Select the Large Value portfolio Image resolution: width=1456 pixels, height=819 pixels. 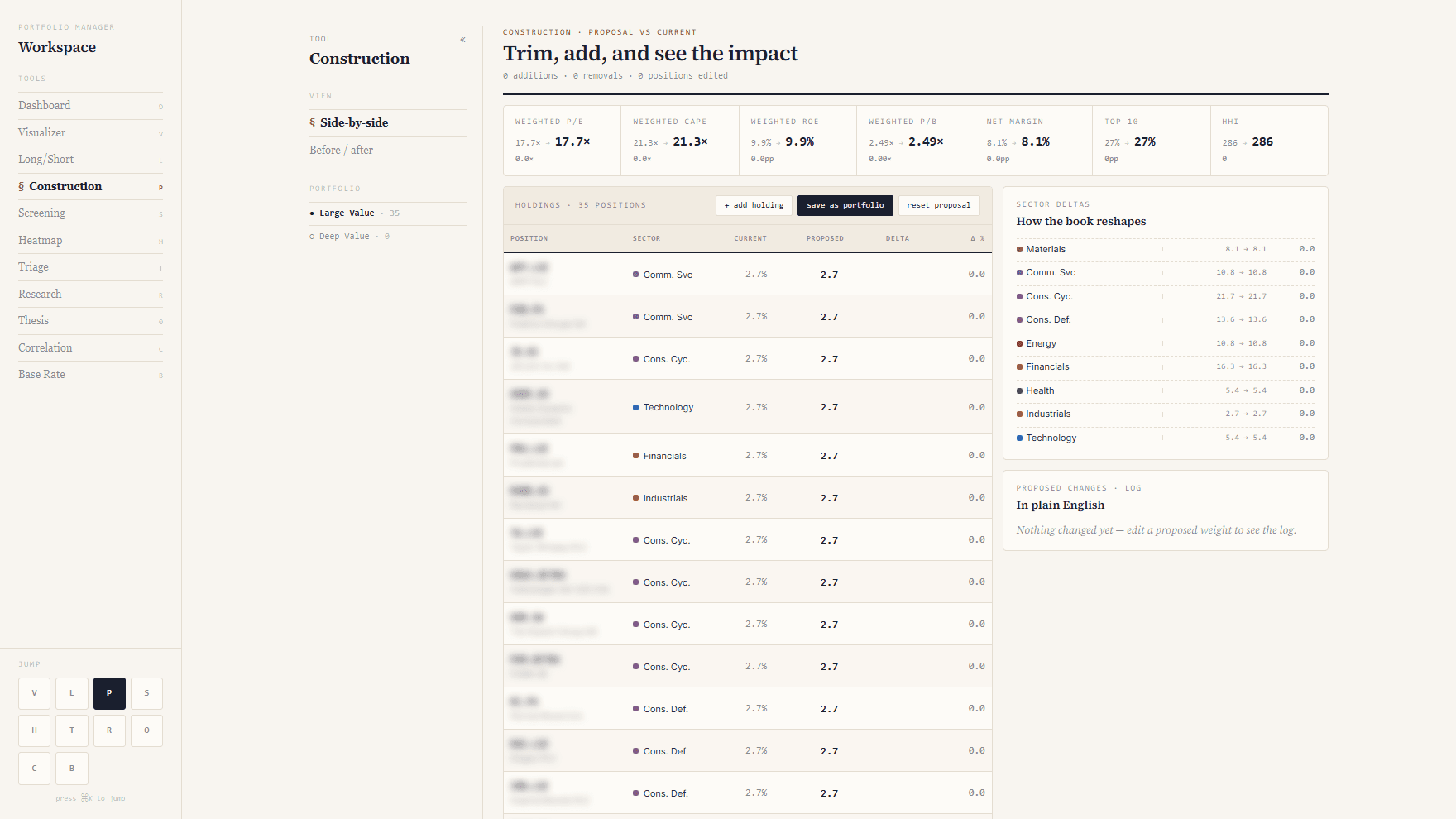pyautogui.click(x=388, y=213)
